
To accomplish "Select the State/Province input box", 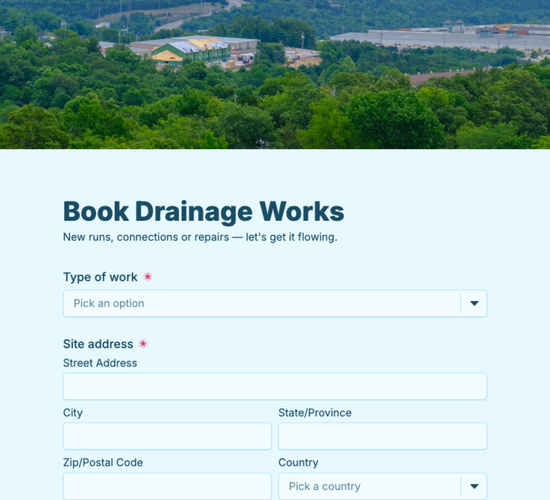I will tap(383, 436).
